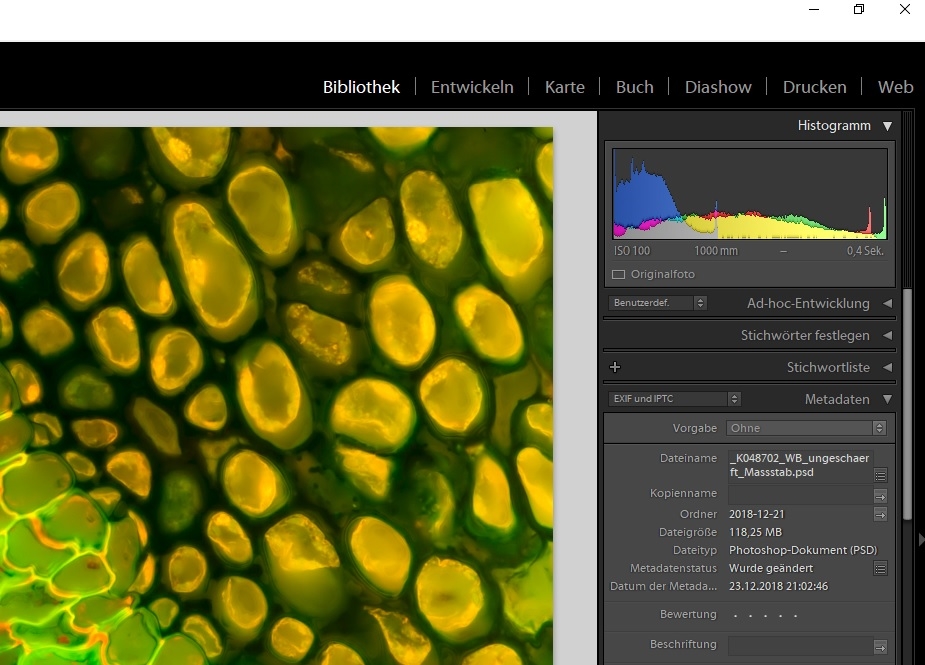Click the arrow icon beside Beschriftung field

point(880,646)
